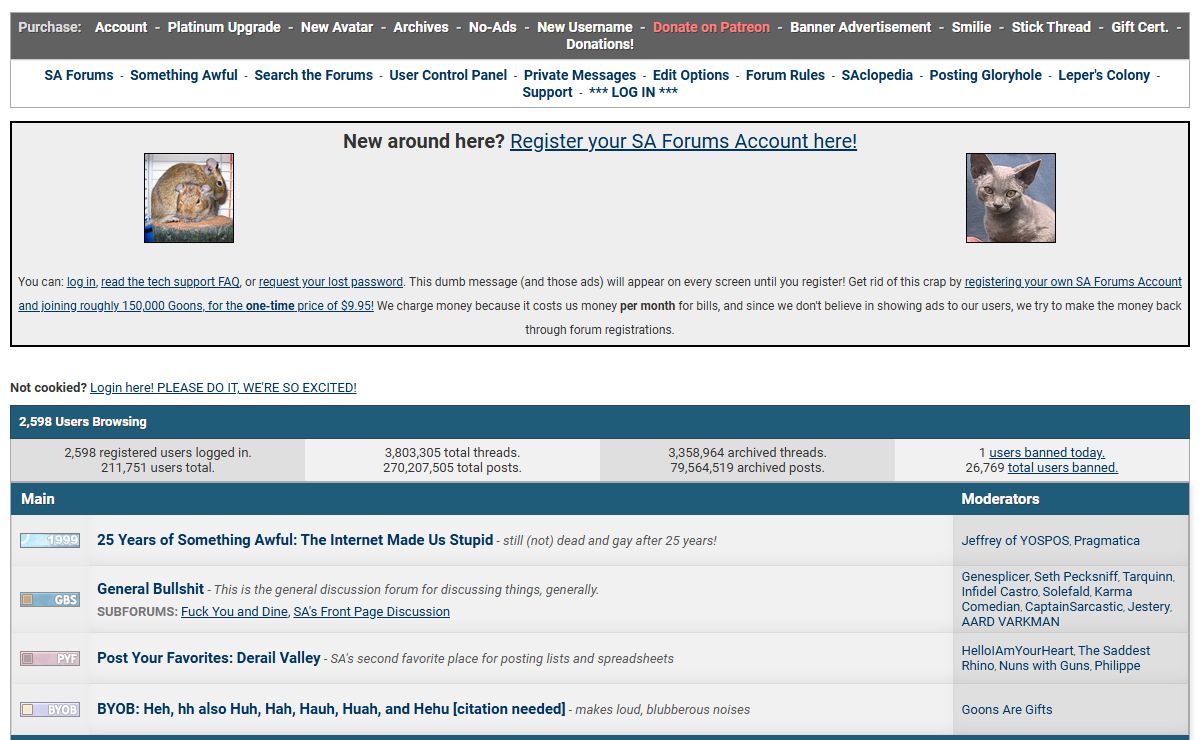
Task: View moderator Infidel Castro profile
Action: [1000, 592]
